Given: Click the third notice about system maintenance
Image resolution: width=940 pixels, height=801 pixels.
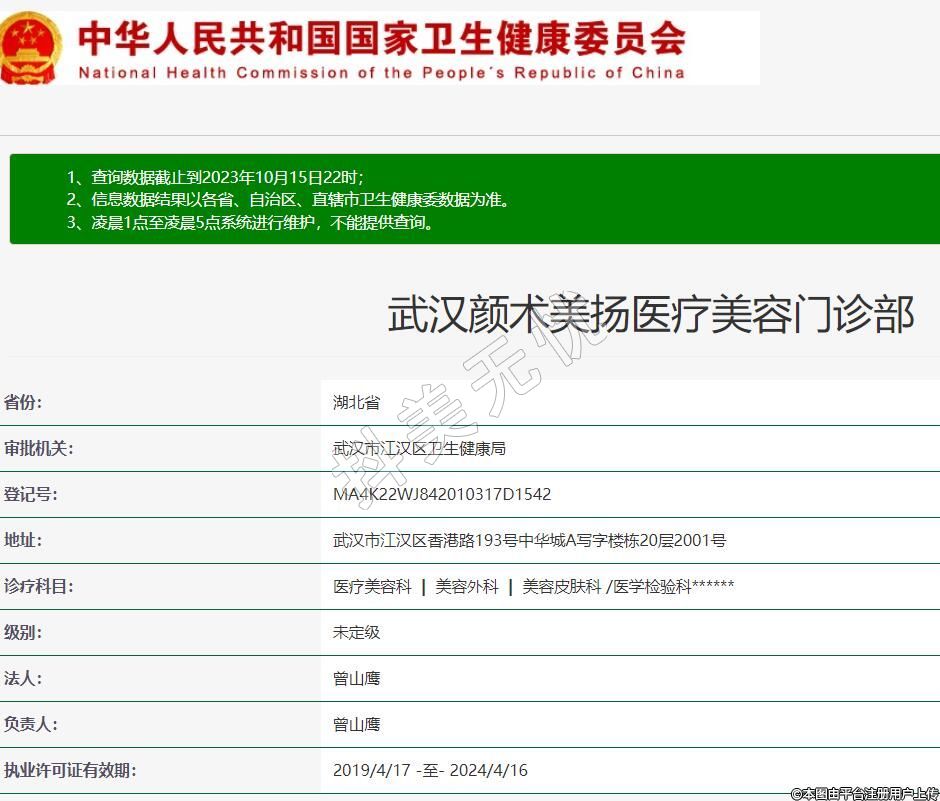Looking at the screenshot, I should coord(252,222).
